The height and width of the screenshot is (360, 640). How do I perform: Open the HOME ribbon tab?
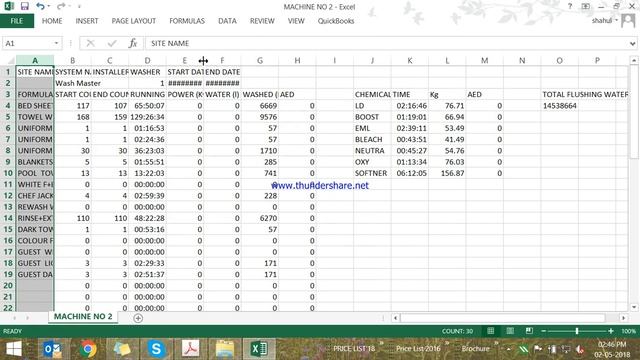pyautogui.click(x=52, y=21)
